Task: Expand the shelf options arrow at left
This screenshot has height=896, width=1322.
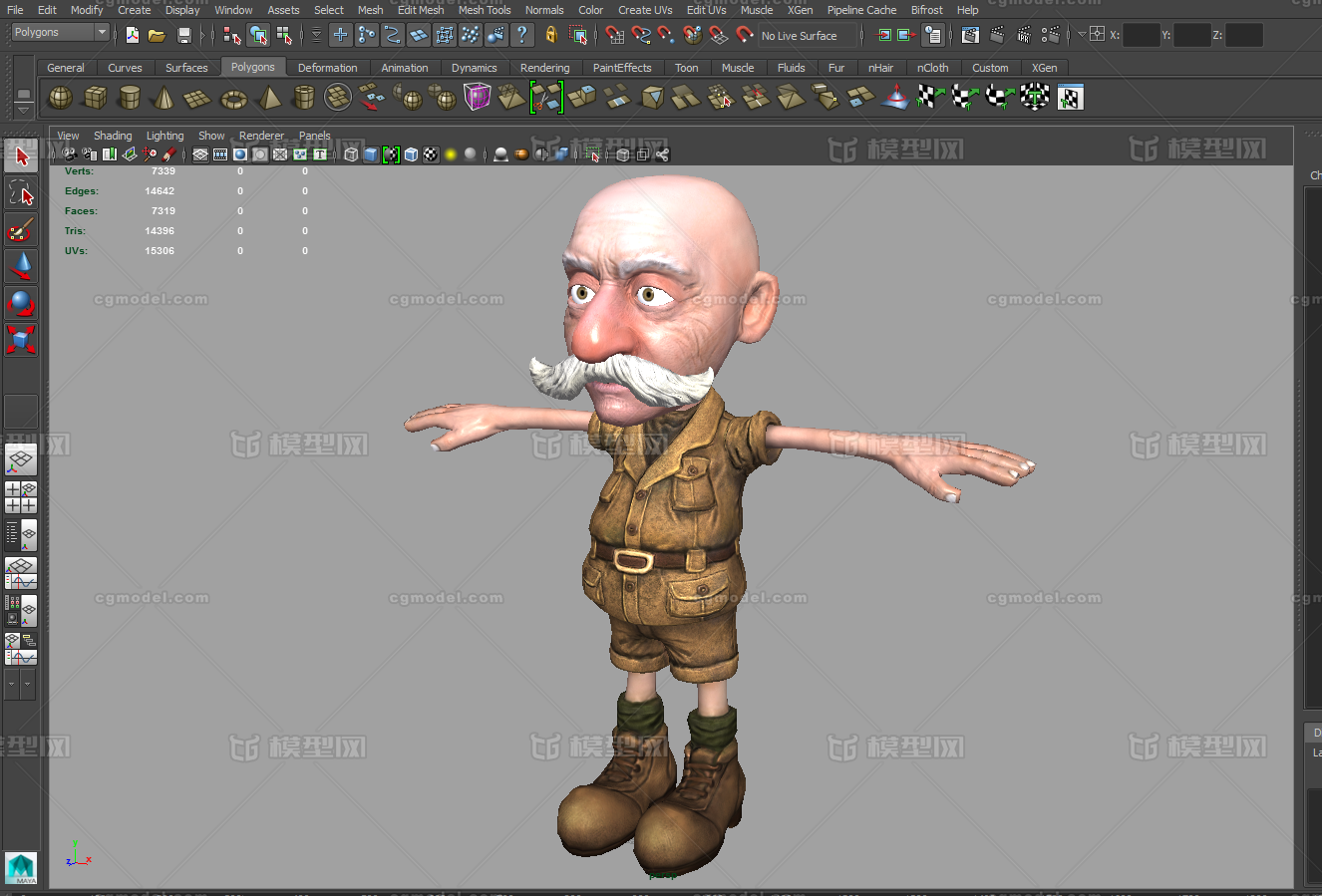Action: (x=24, y=110)
